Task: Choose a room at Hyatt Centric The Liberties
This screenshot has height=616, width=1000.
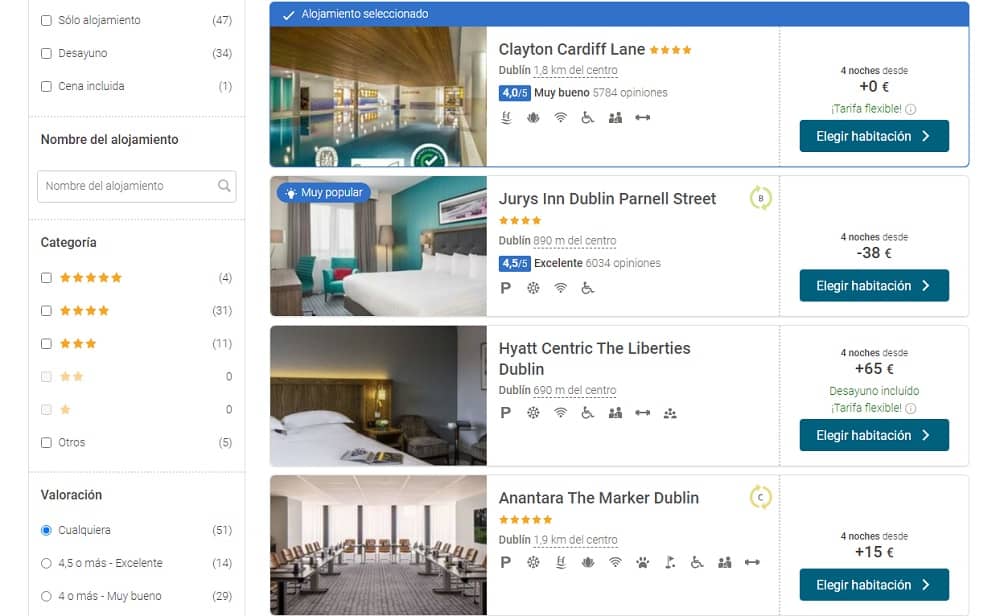Action: pos(874,435)
